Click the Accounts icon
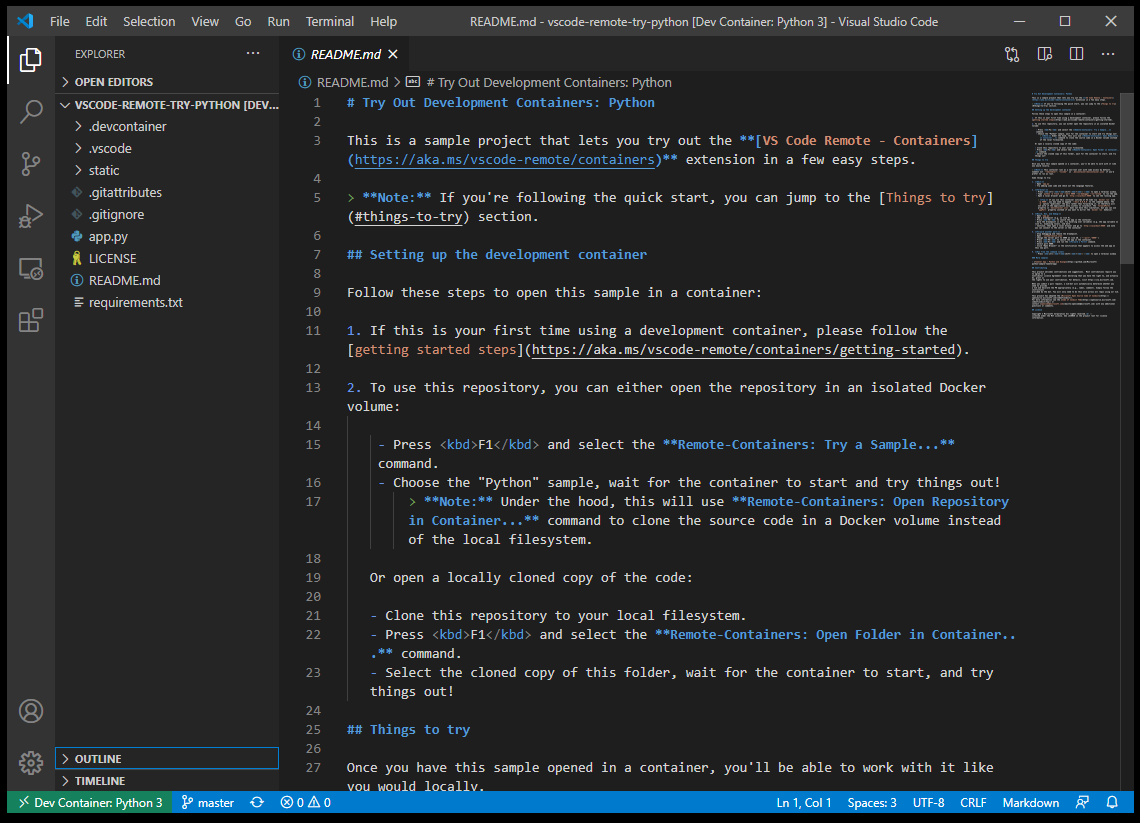This screenshot has height=823, width=1140. click(x=30, y=711)
